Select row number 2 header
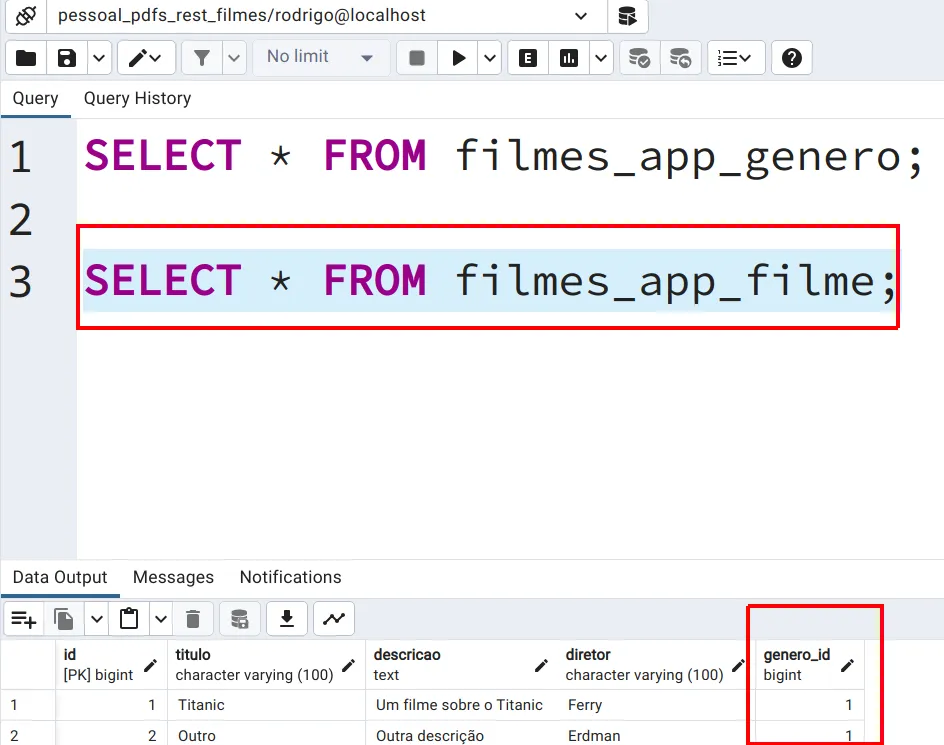The image size is (944, 745). click(x=28, y=735)
